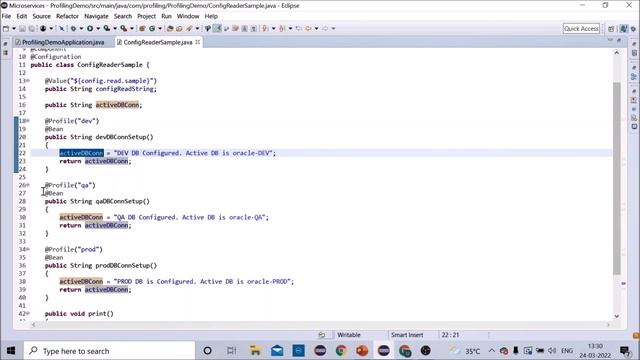Open the Project menu
The height and width of the screenshot is (360, 640).
click(x=146, y=16)
